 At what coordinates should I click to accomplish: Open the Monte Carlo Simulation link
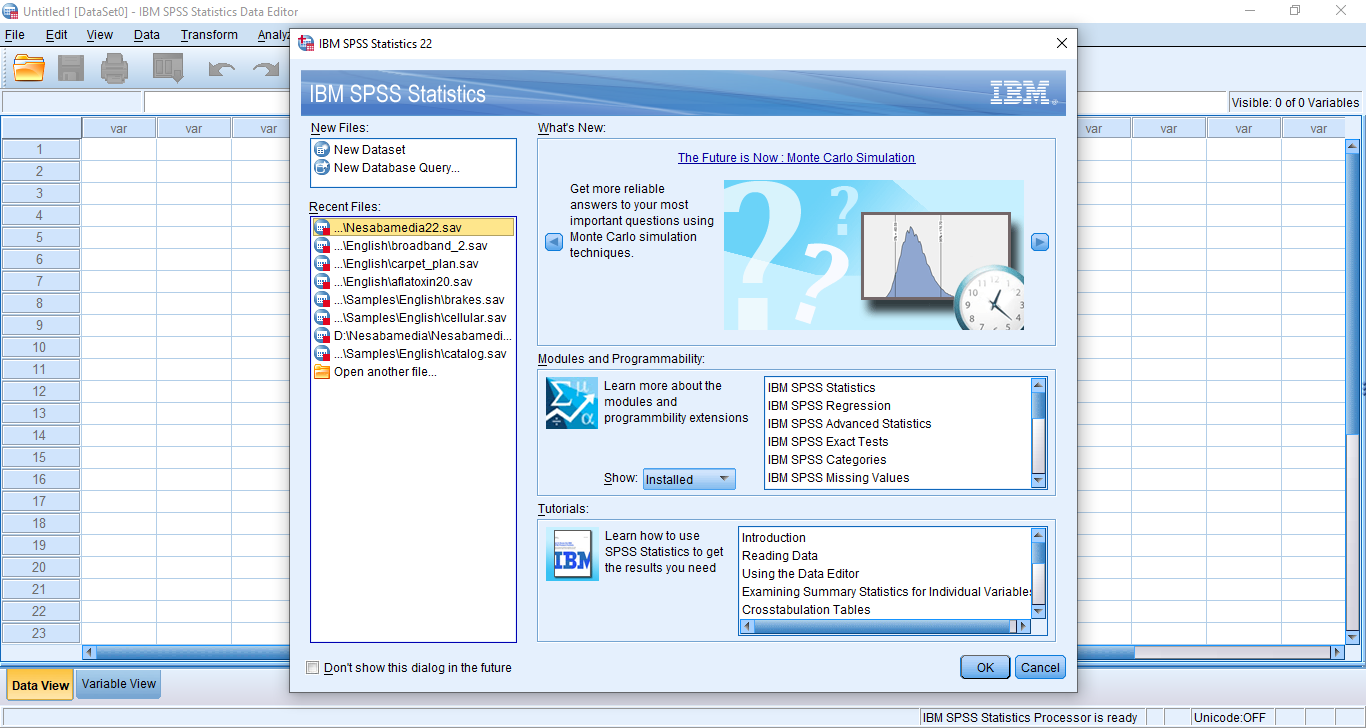[796, 158]
